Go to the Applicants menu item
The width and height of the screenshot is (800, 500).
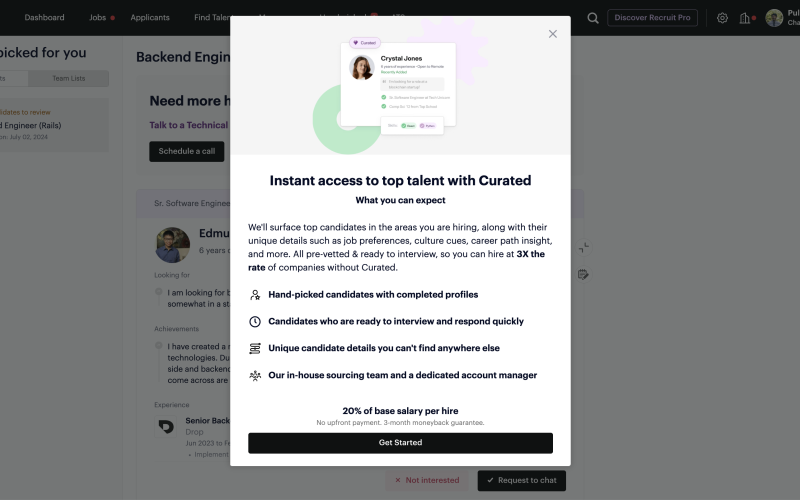point(150,17)
